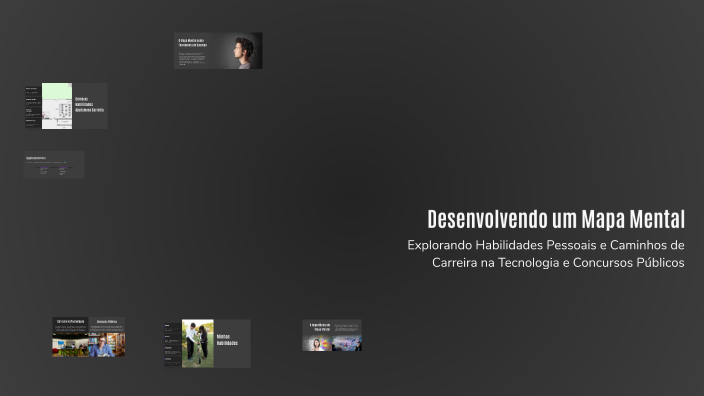Viewport: 704px width, 396px height.
Task: Select the 'Desenvolvendo um Mapa Mental' title
Action: [556, 219]
